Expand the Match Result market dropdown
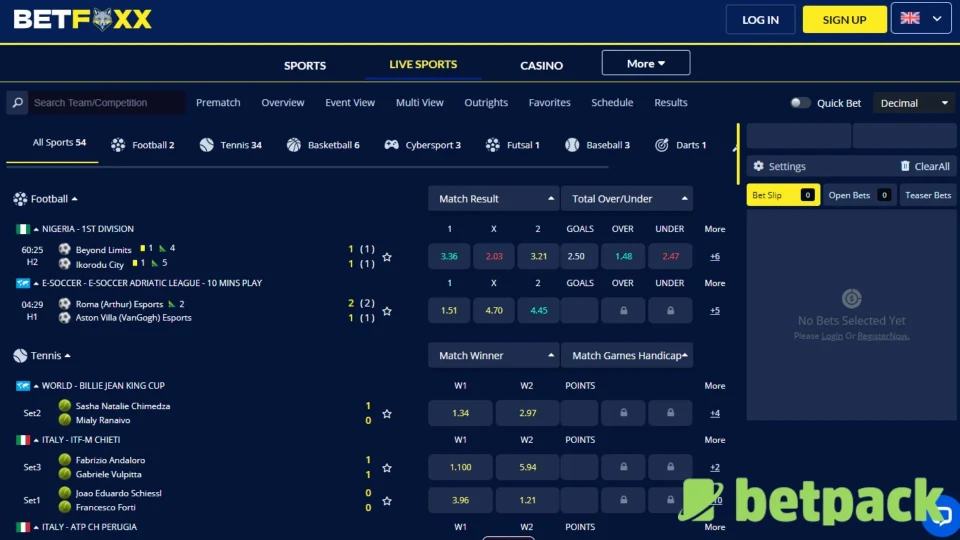Viewport: 960px width, 540px height. click(493, 199)
